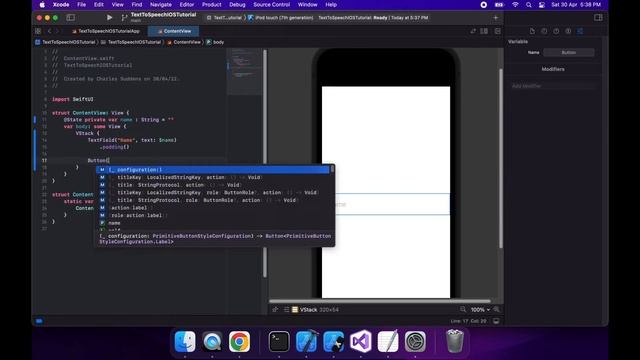Screen dimensions: 640x360
Task: Open the TextToSpeechIOSTutorial folder breadcrumb
Action: tap(131, 42)
